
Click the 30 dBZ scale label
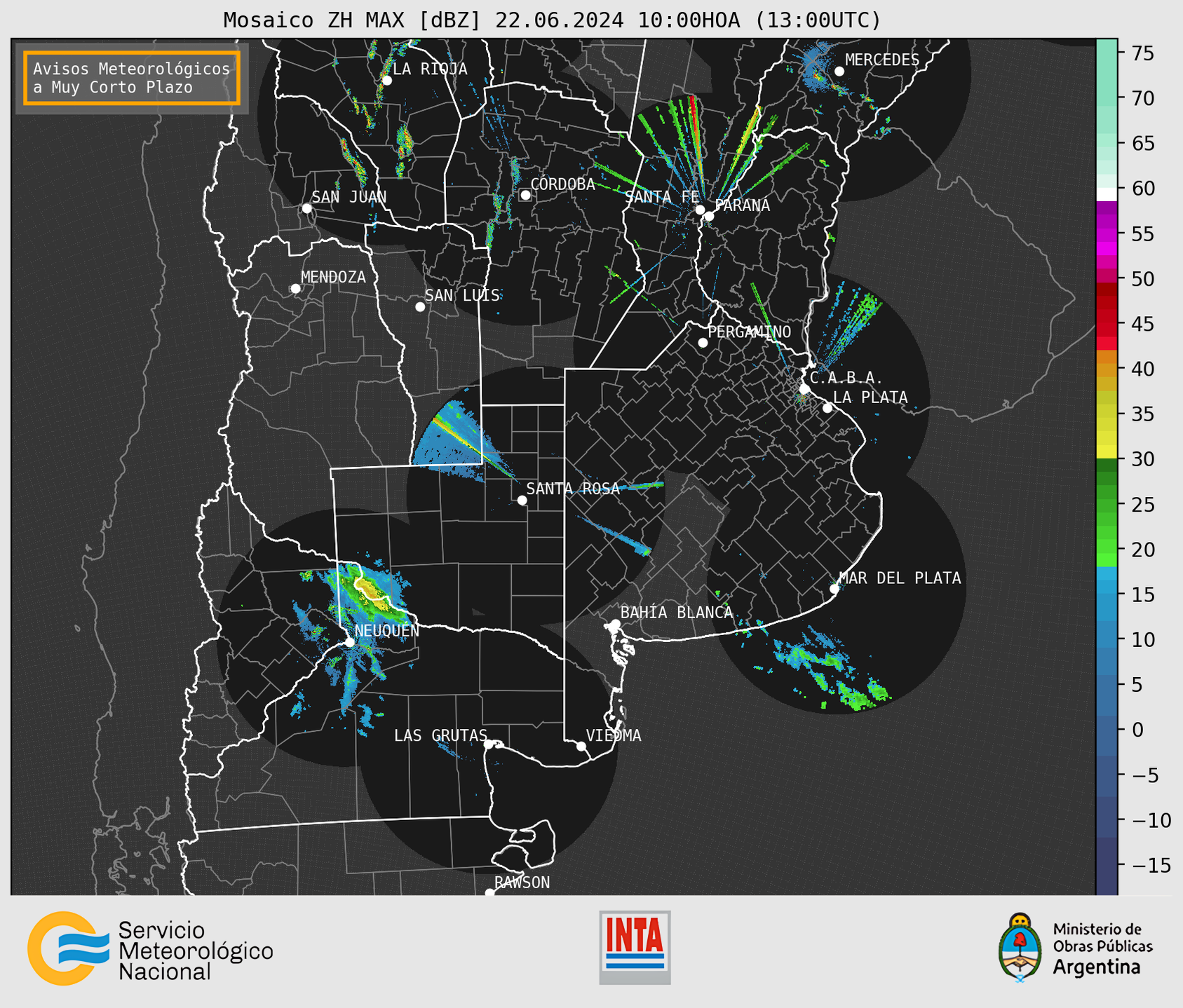[1142, 459]
